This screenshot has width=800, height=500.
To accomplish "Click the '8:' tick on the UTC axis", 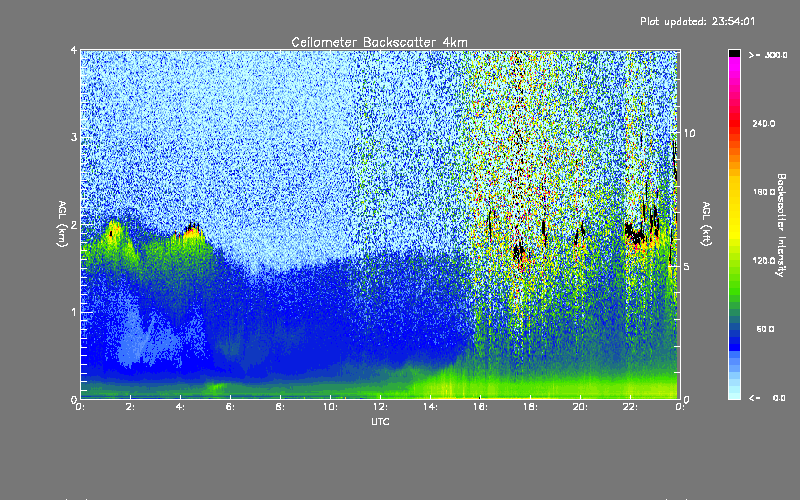I will (281, 407).
